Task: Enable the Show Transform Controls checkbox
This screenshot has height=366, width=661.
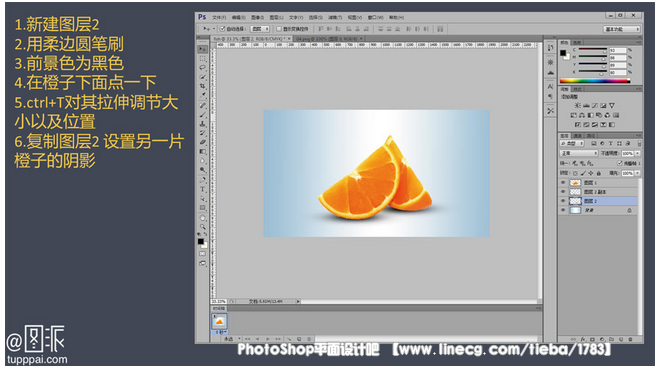Action: point(279,29)
